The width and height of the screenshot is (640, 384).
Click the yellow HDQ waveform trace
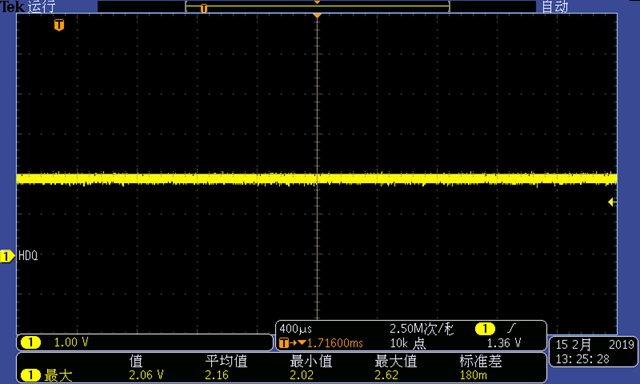[x=317, y=179]
